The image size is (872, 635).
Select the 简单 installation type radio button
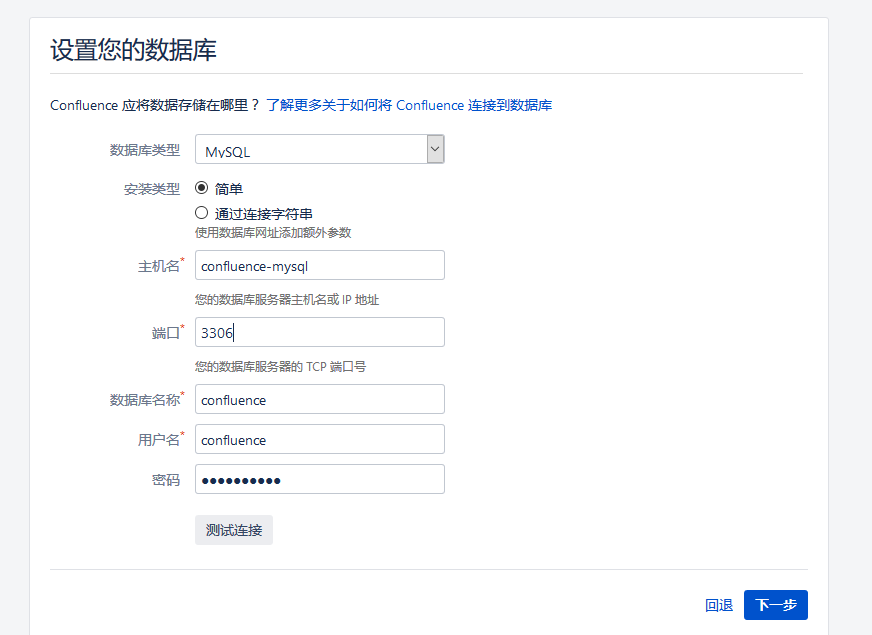click(x=201, y=188)
